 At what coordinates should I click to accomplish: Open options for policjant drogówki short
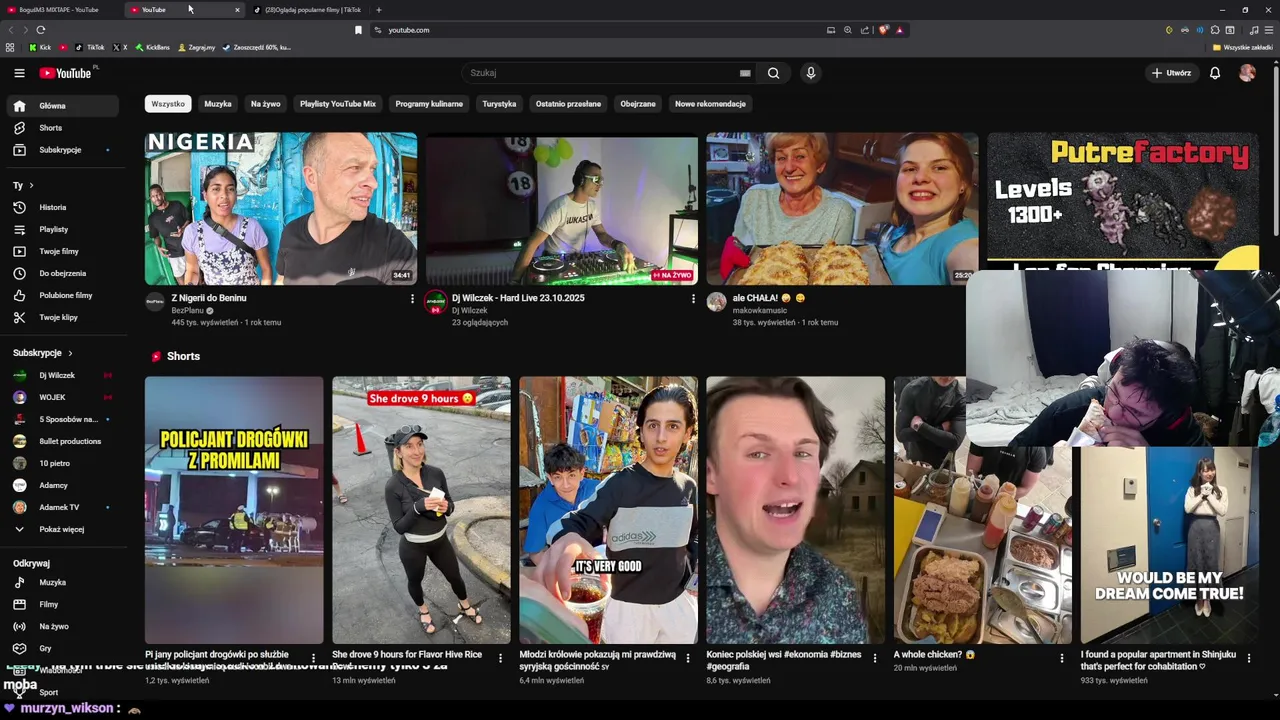313,658
